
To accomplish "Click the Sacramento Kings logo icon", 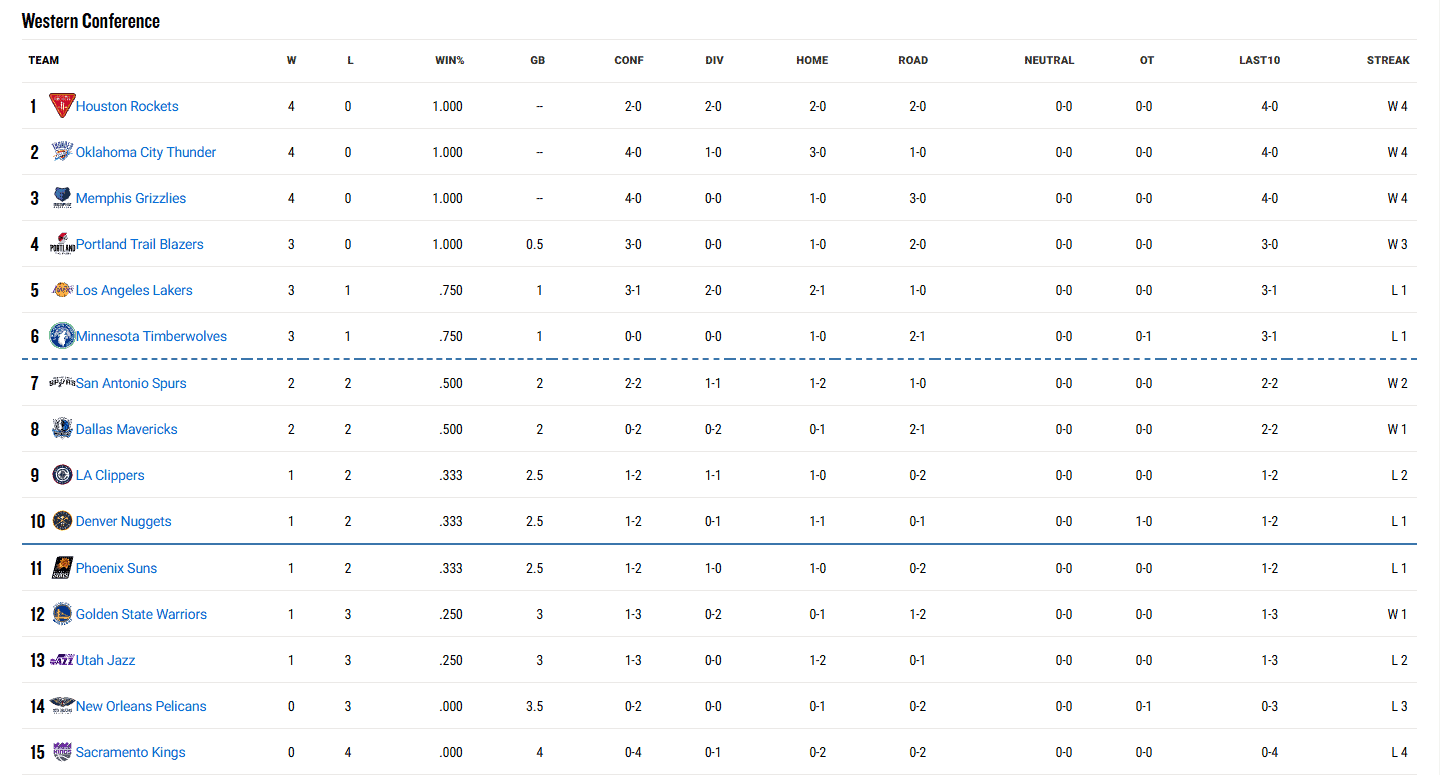I will point(62,752).
